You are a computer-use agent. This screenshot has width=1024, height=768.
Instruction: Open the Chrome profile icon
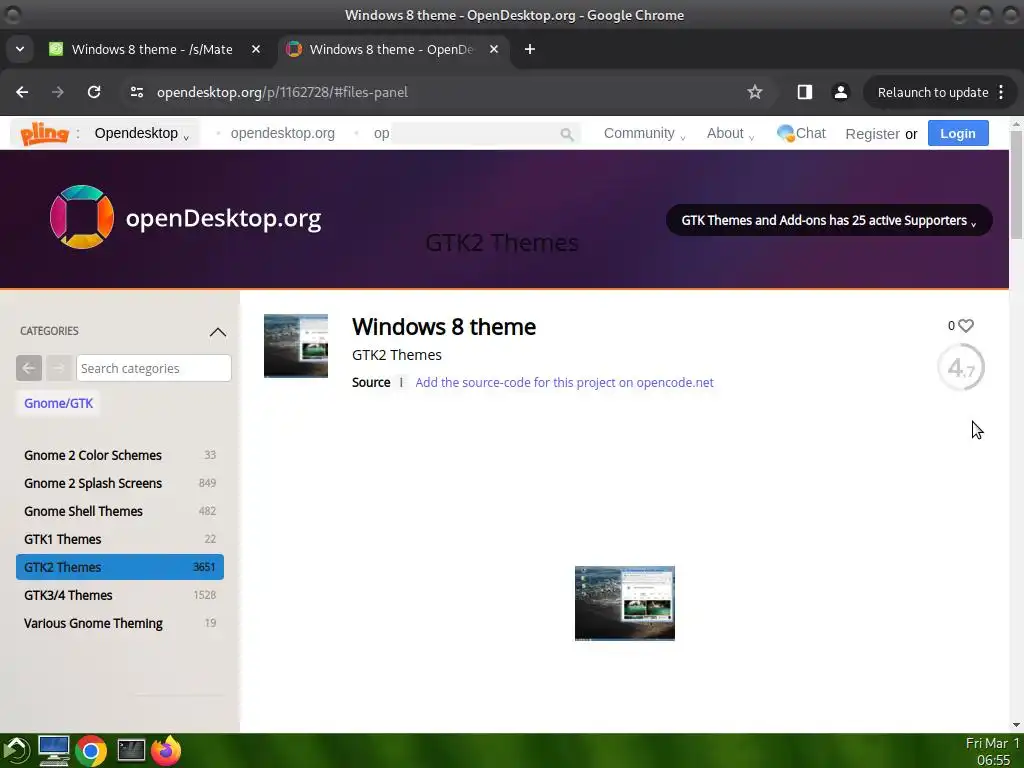tap(840, 92)
